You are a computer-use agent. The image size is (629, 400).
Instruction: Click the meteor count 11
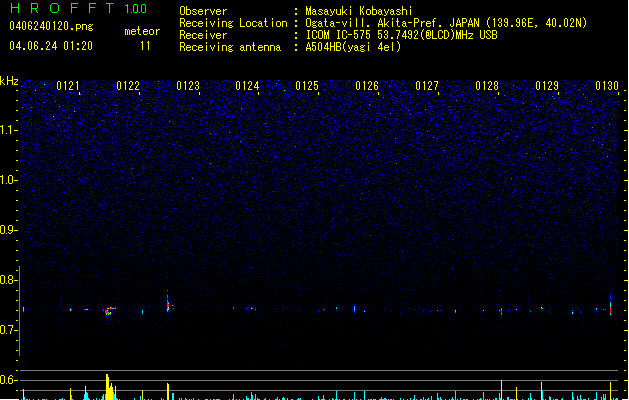[x=145, y=46]
